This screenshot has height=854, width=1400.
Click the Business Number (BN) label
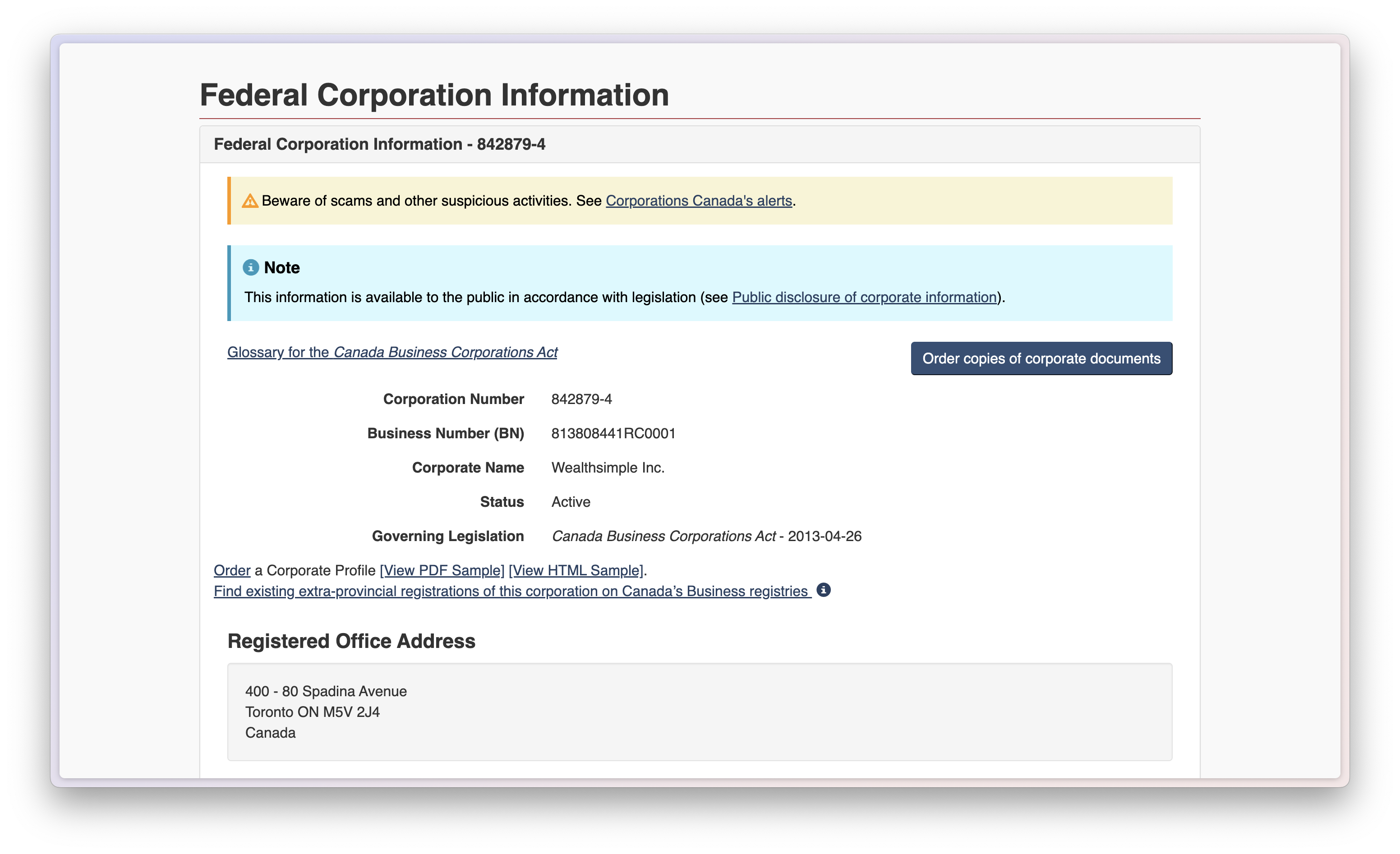[446, 433]
